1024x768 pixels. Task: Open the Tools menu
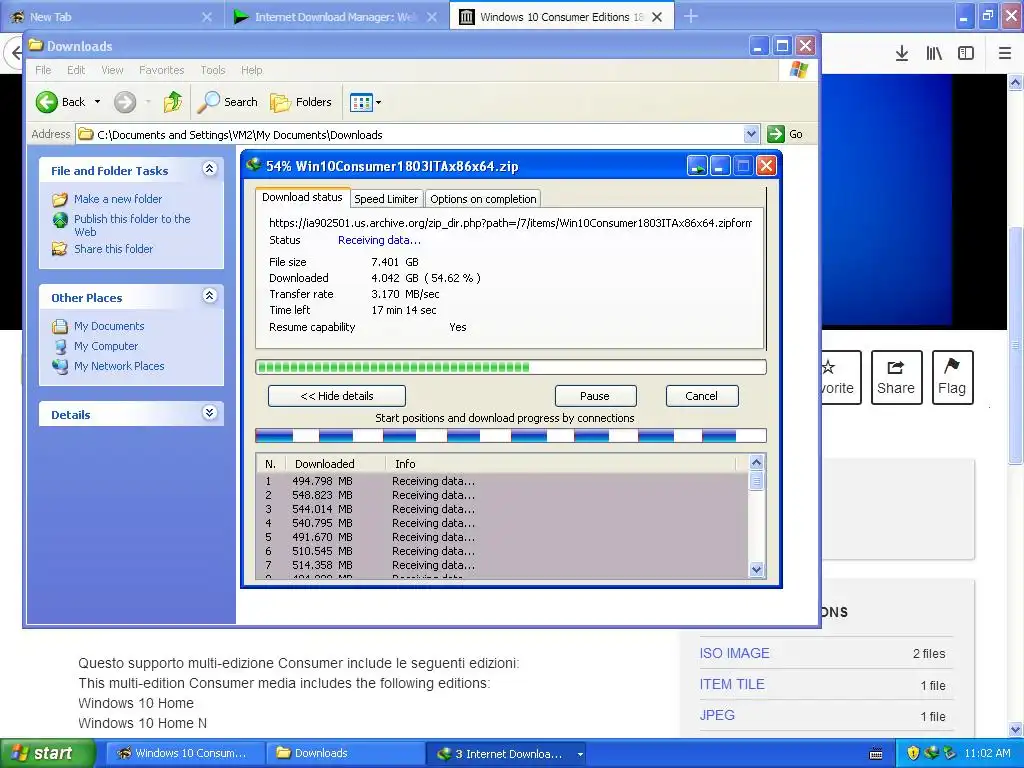click(212, 70)
